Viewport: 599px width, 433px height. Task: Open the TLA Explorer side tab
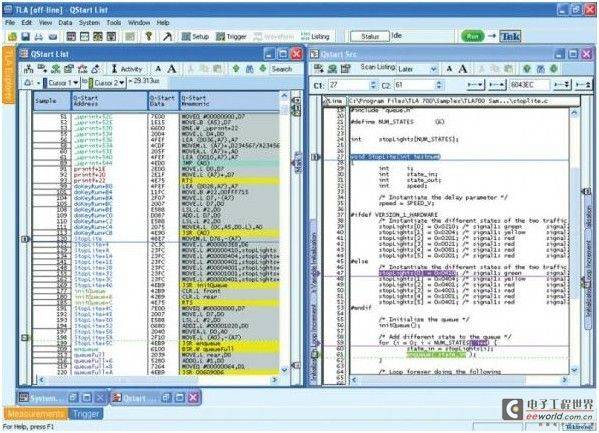coord(8,75)
